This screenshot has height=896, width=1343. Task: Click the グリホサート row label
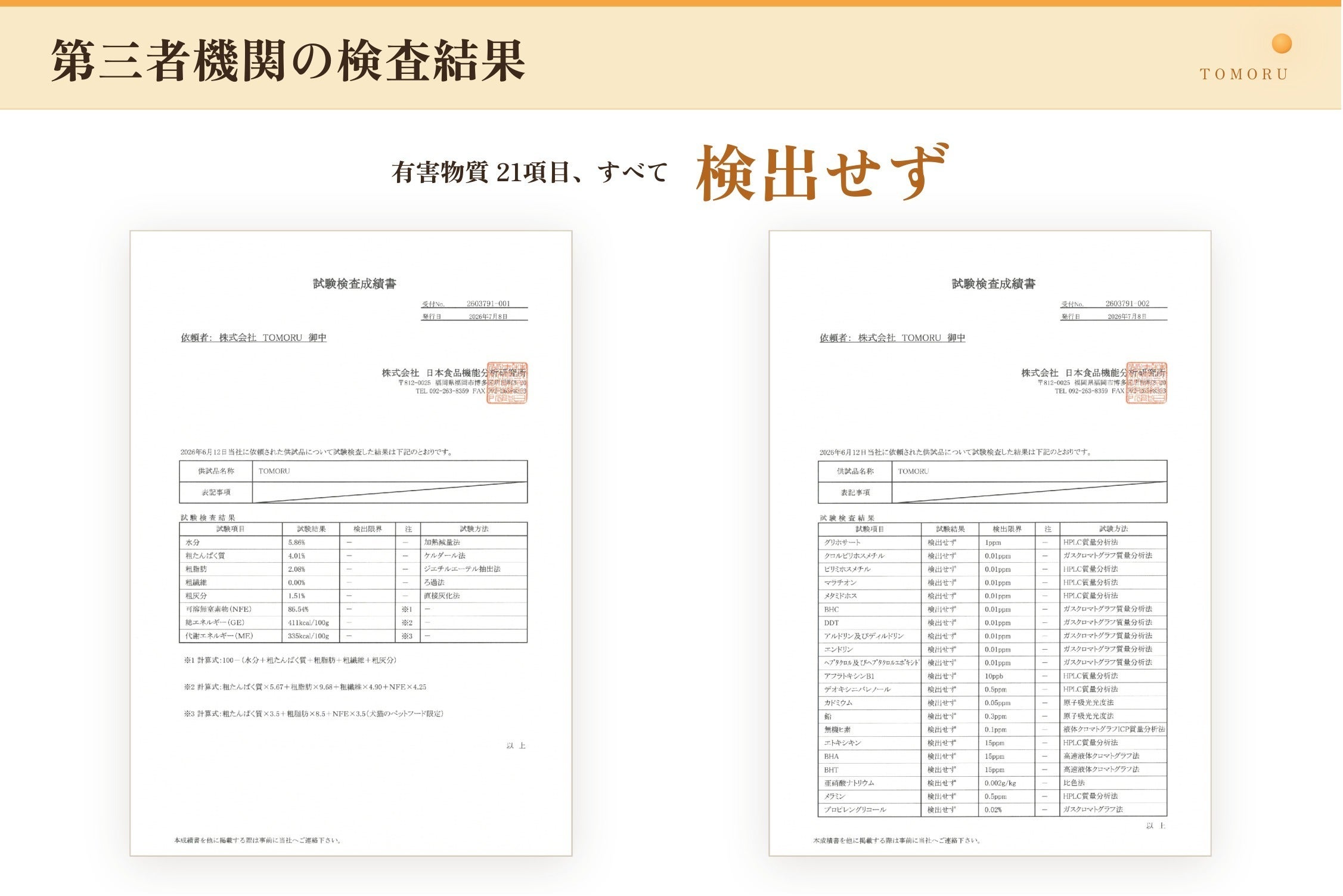(x=842, y=542)
